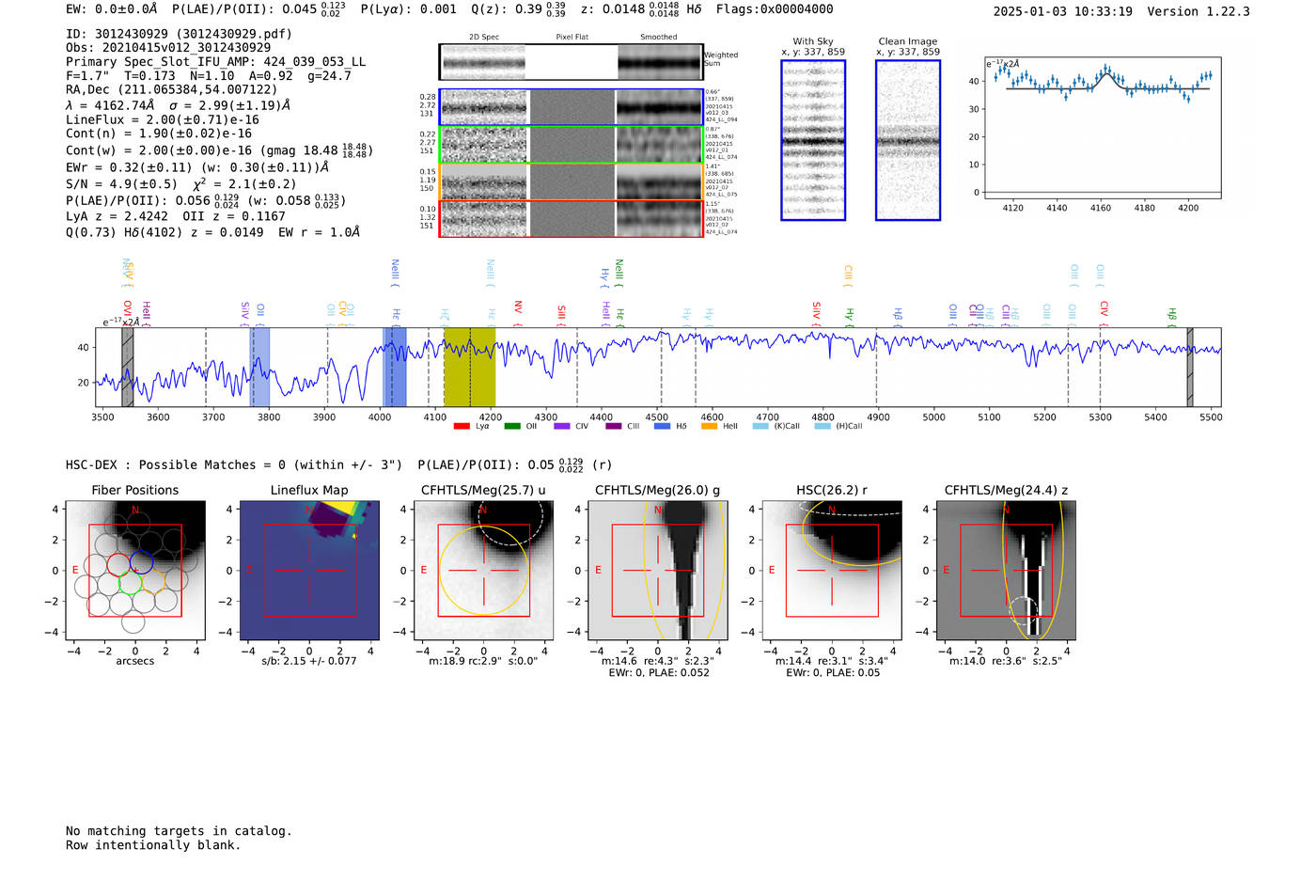Select the blue-bordered fiber 2D spectrum row
The image size is (1316, 896).
tap(571, 107)
